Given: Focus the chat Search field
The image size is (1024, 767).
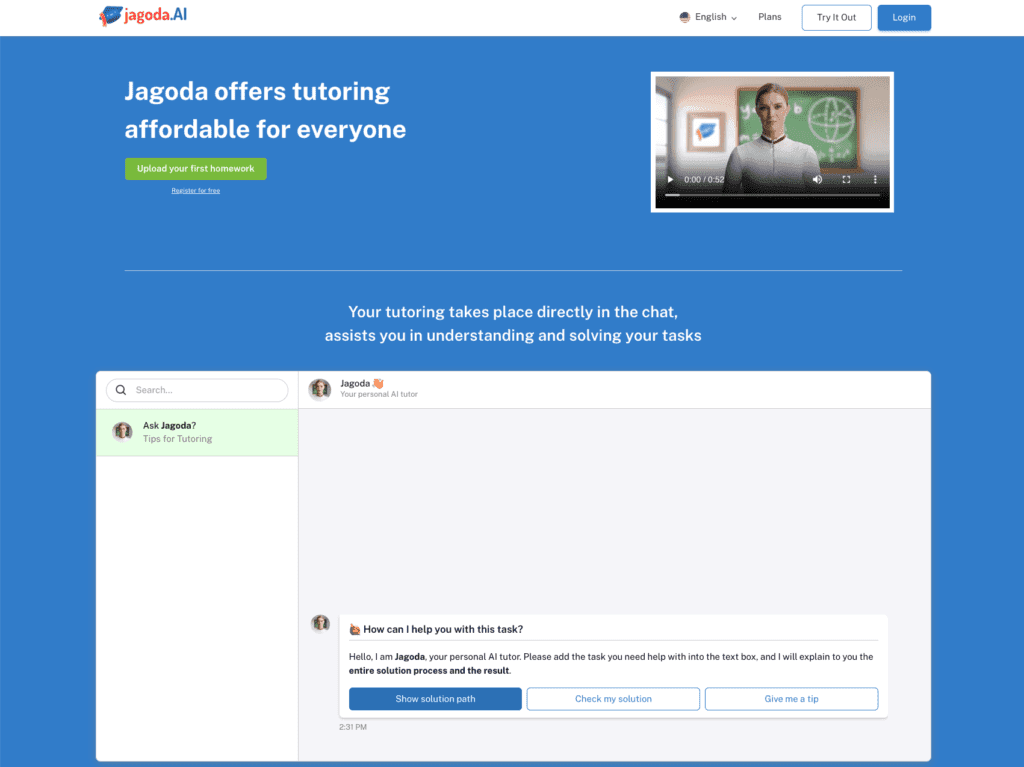Looking at the screenshot, I should pos(197,390).
